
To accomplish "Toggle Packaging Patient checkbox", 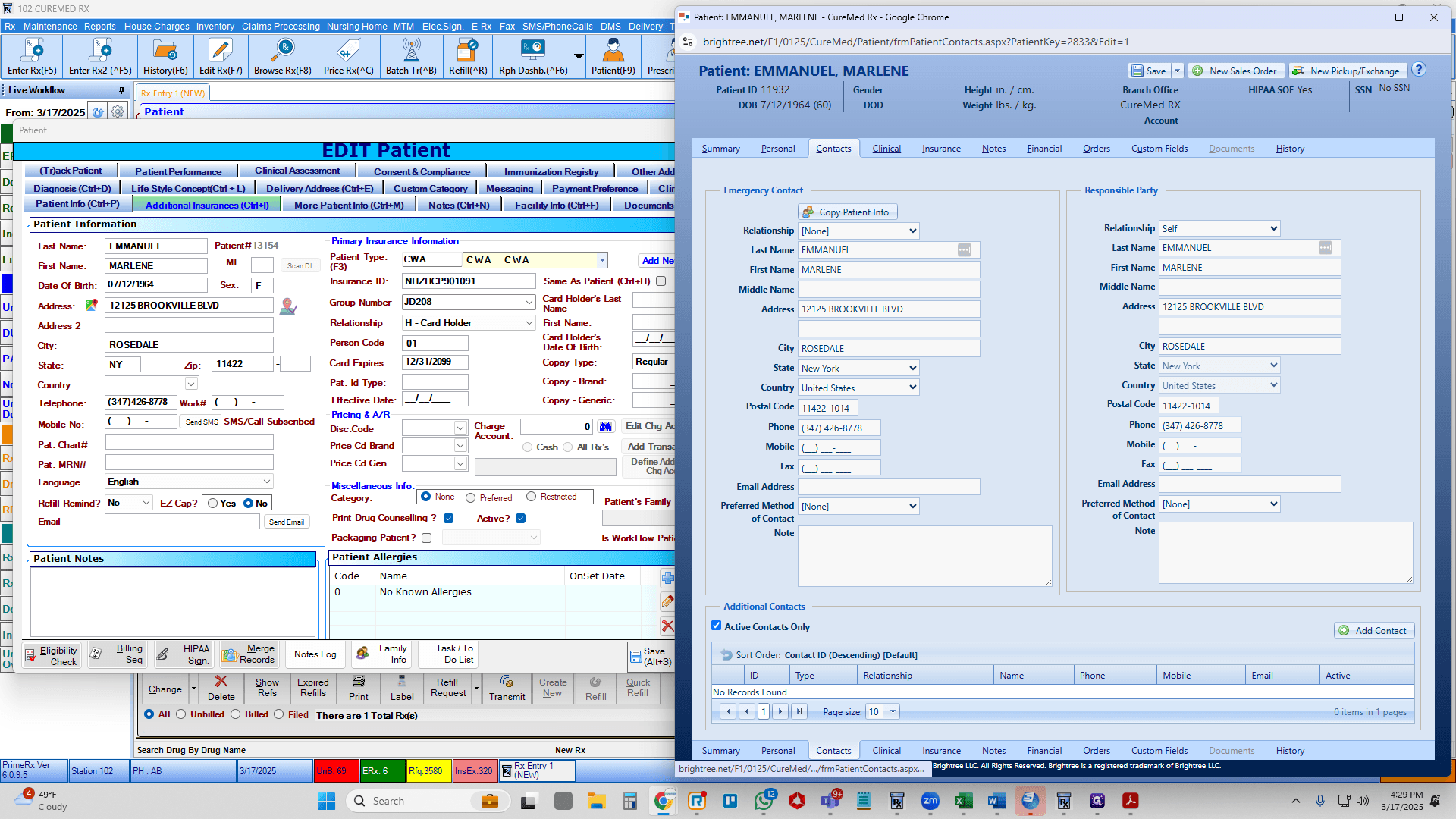I will [426, 538].
